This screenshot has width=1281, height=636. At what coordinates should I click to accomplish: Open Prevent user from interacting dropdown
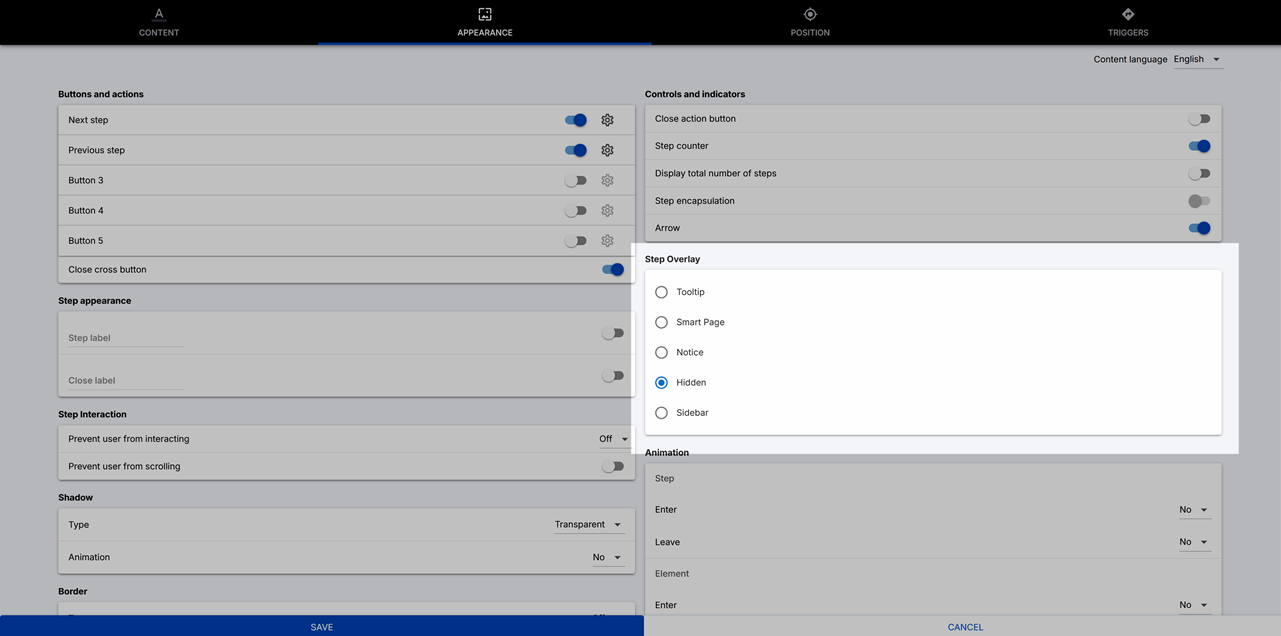click(x=613, y=439)
